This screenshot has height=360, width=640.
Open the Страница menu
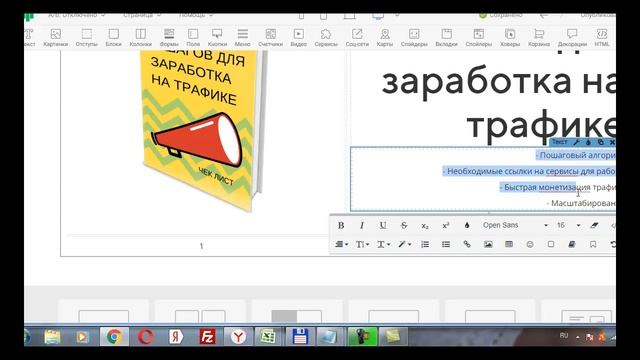(142, 16)
